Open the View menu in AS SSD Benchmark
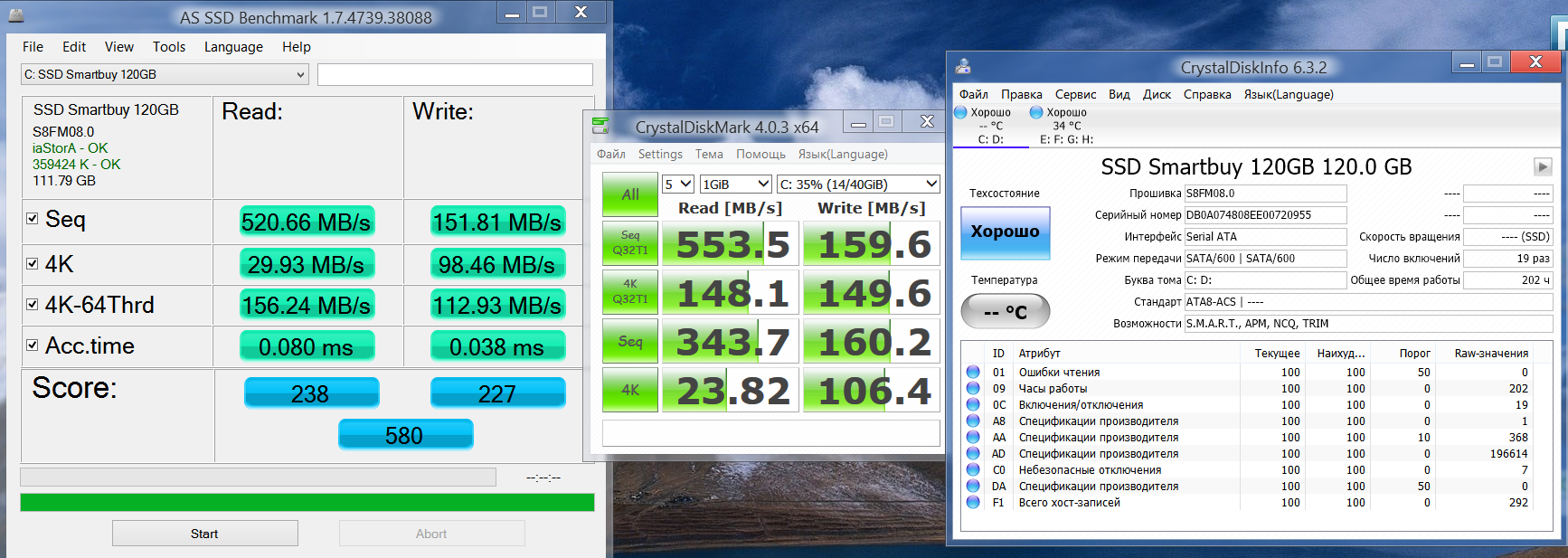Screen dimensions: 1568x558 118,47
